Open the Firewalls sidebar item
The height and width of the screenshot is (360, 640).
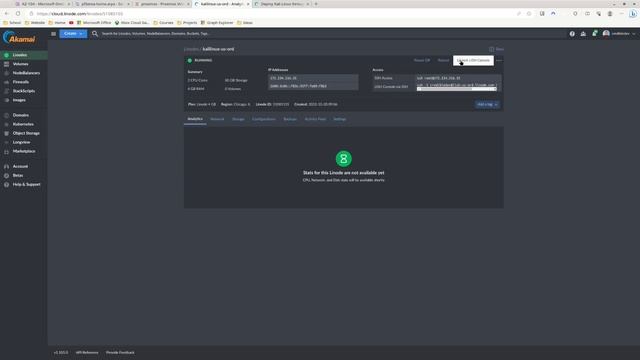[20, 82]
